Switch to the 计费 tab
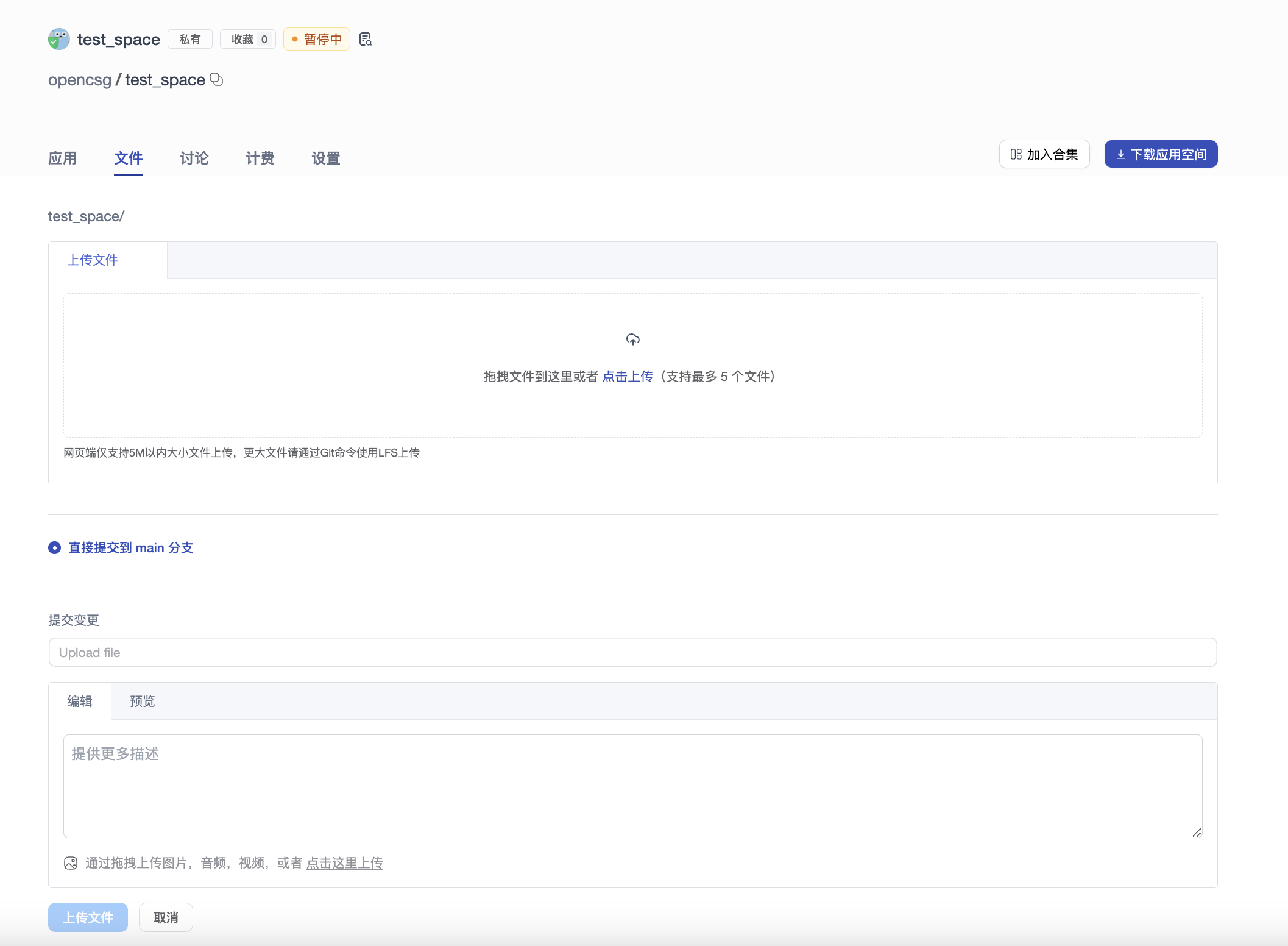Image resolution: width=1288 pixels, height=946 pixels. coord(259,158)
